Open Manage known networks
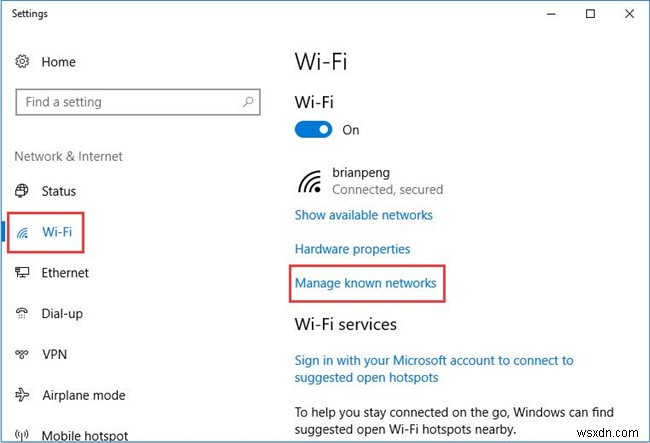The width and height of the screenshot is (650, 443). [365, 283]
